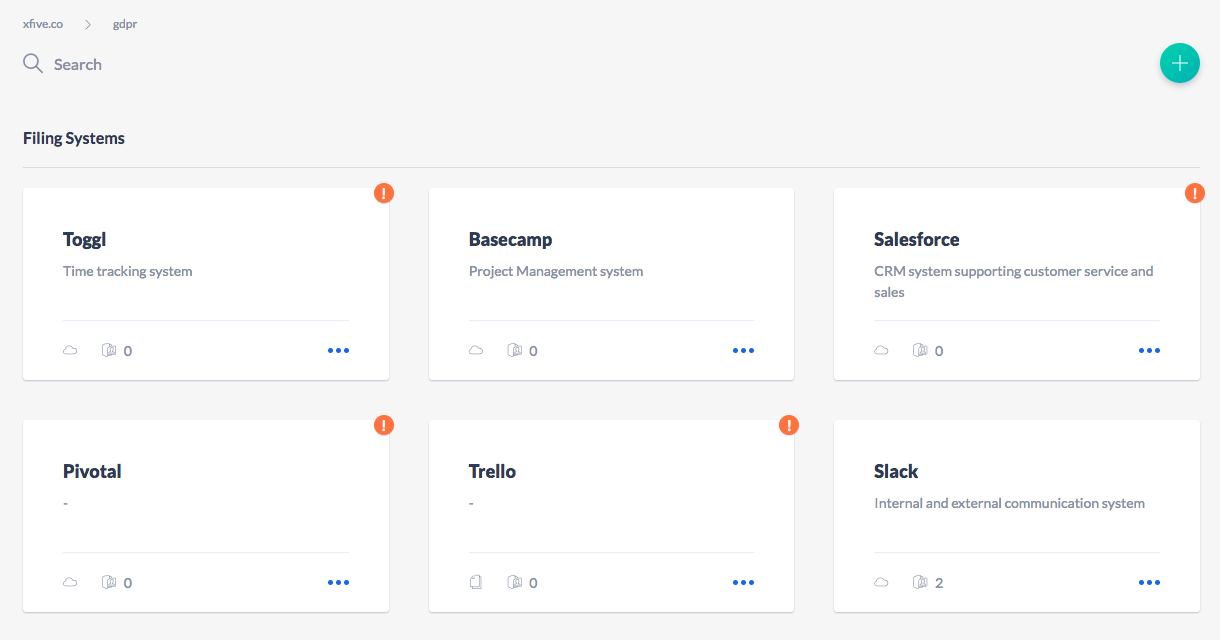Click 'Time tracking system' description text

(127, 271)
